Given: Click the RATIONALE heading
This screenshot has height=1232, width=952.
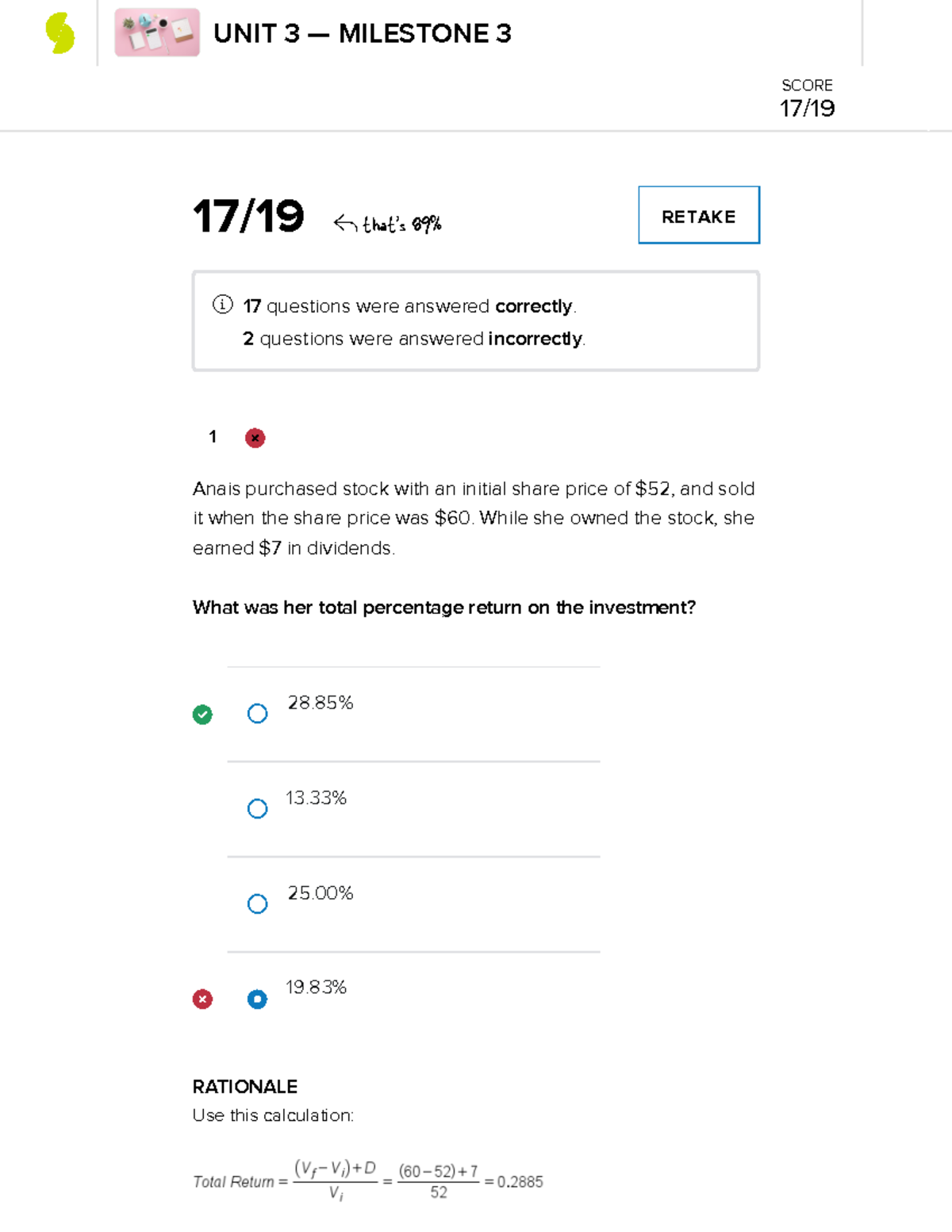Looking at the screenshot, I should point(244,1087).
